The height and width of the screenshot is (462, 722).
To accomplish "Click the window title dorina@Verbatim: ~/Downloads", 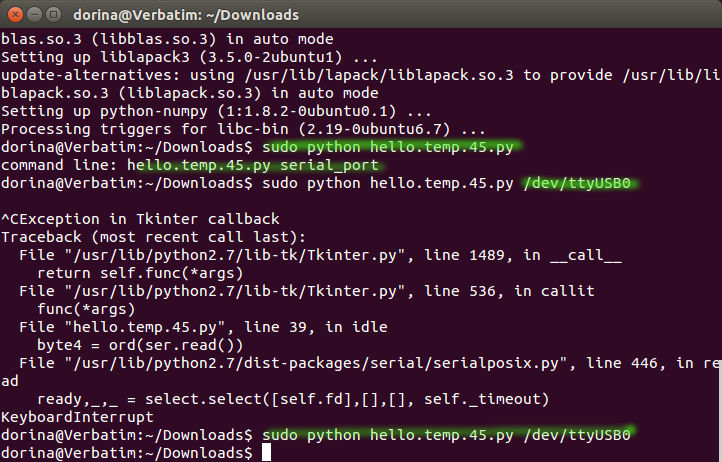I will tap(186, 15).
